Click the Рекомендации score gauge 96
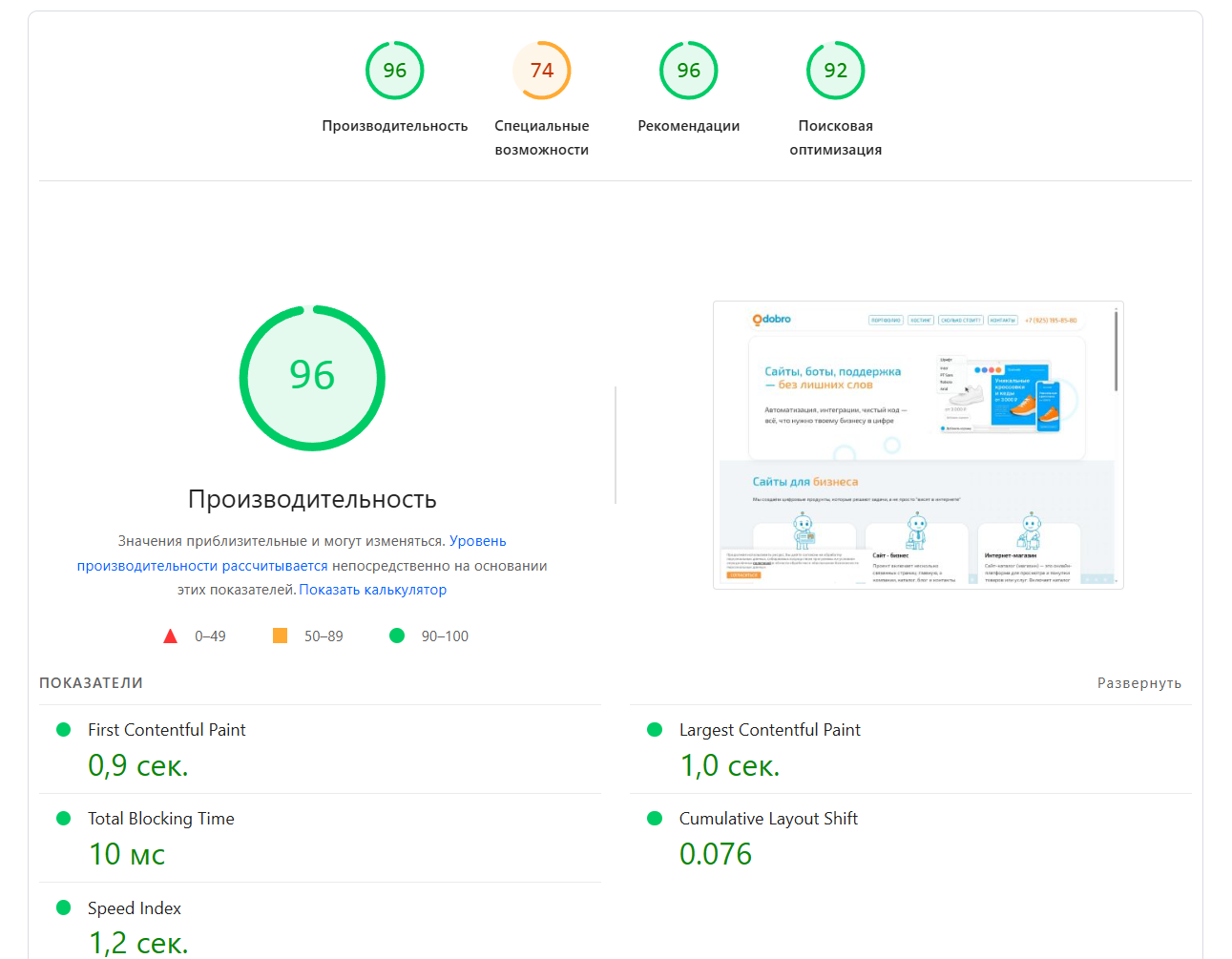The image size is (1232, 959). coord(688,71)
